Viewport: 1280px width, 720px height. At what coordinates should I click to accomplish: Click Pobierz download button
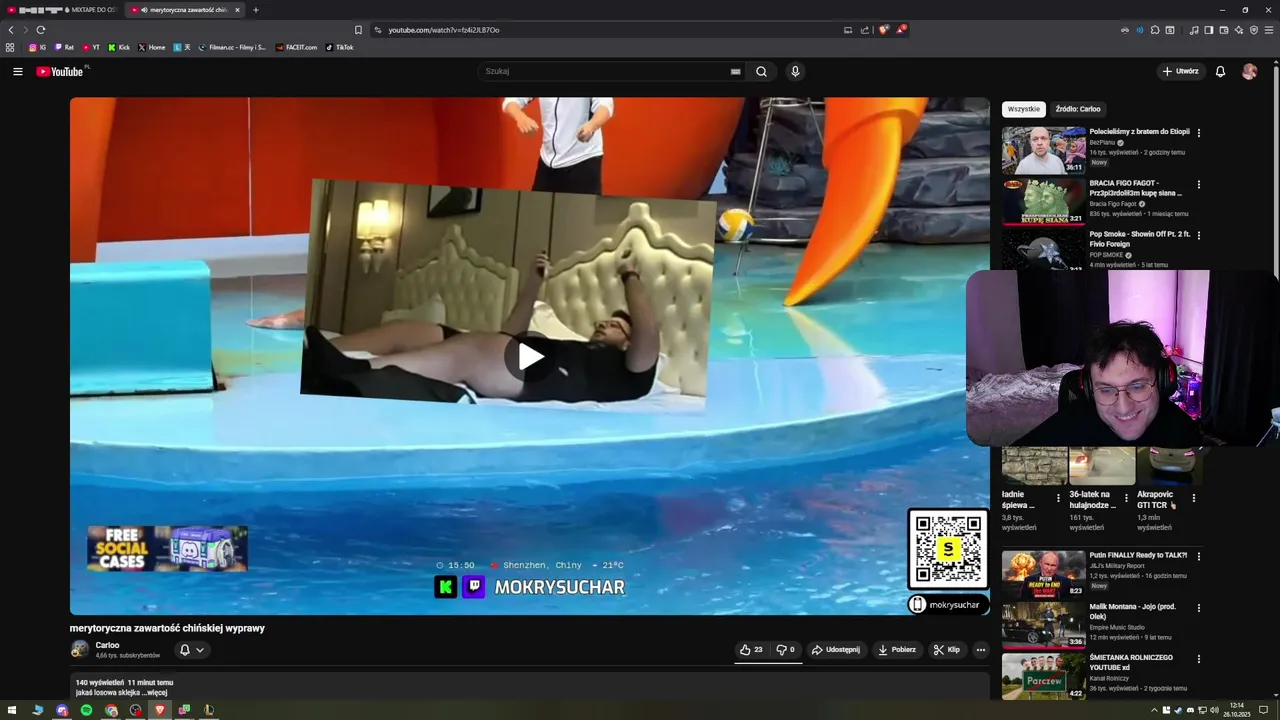[897, 650]
